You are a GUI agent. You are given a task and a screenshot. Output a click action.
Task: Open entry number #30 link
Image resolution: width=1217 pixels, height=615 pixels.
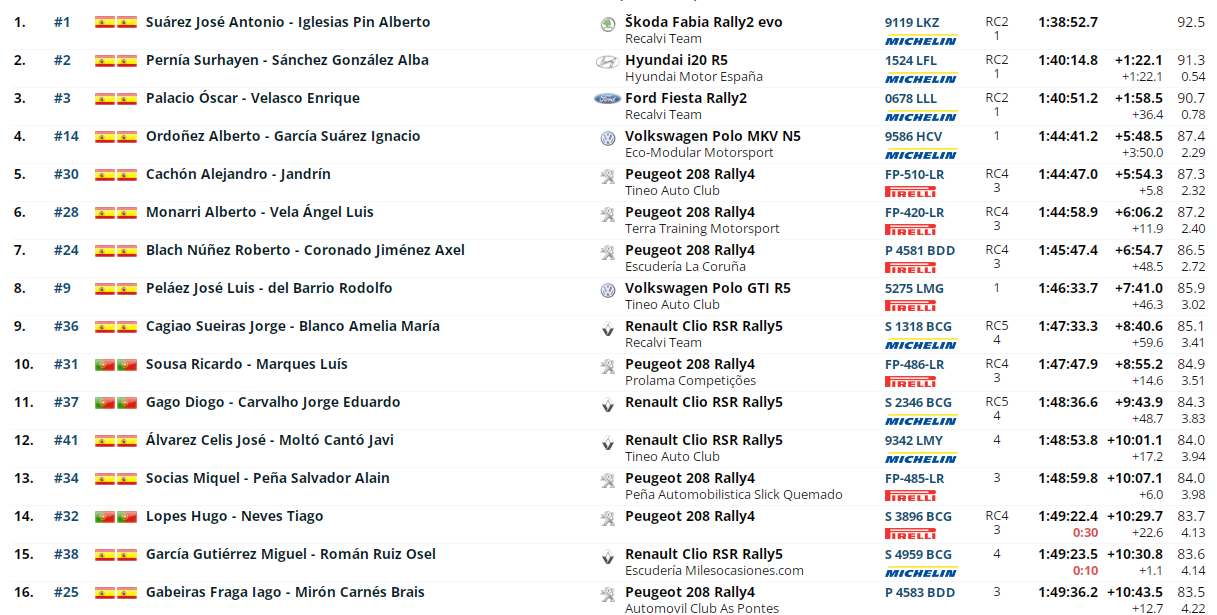(66, 174)
